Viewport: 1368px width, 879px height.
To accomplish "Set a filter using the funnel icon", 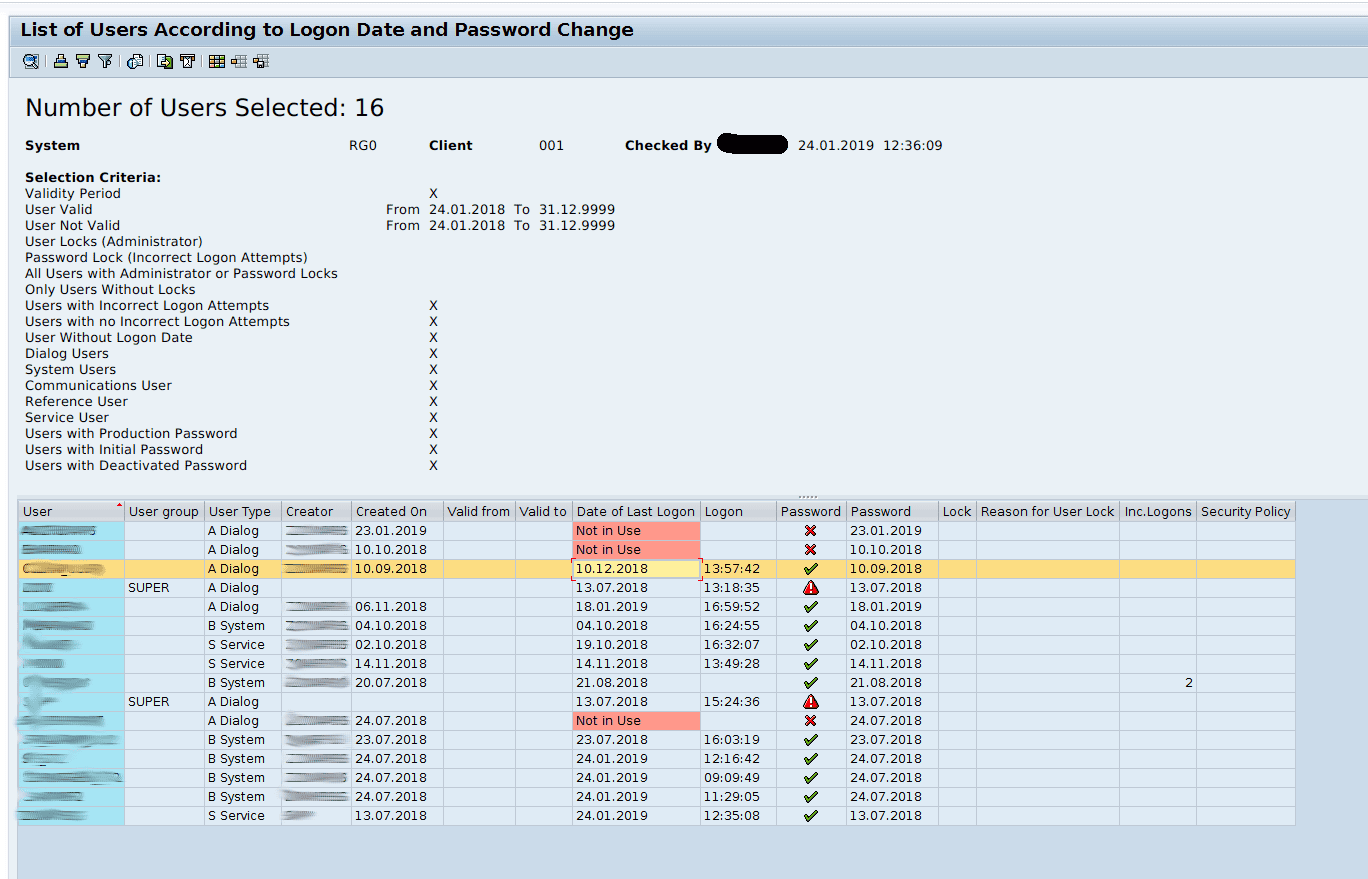I will tap(105, 61).
